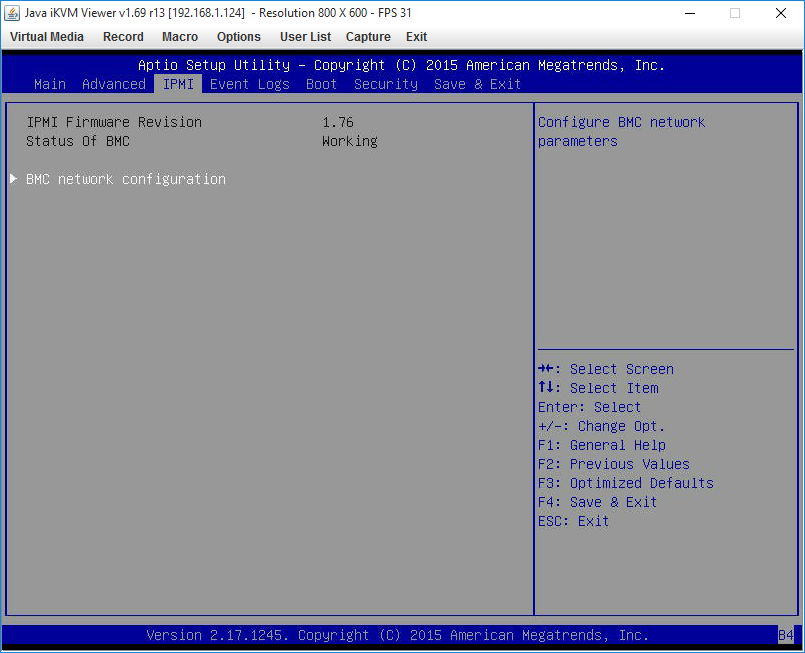Image resolution: width=805 pixels, height=653 pixels.
Task: Click the Exit menu item
Action: [416, 37]
